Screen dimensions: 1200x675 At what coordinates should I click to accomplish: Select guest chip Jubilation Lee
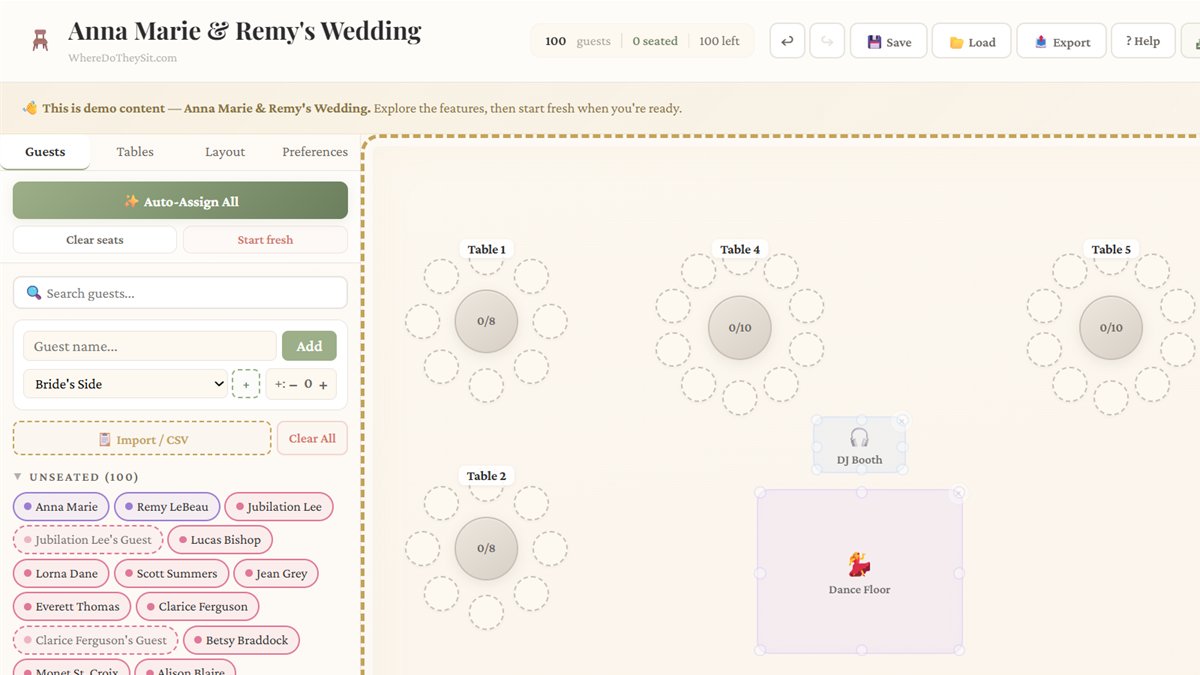278,507
